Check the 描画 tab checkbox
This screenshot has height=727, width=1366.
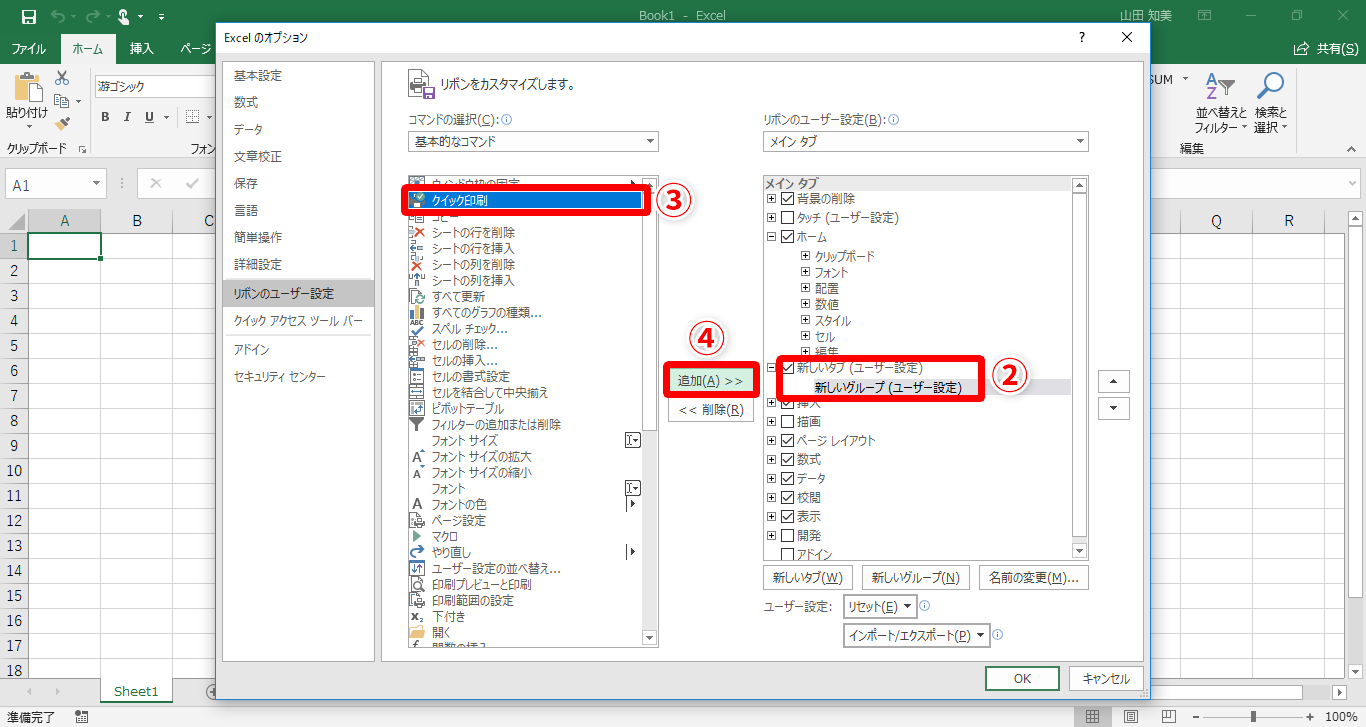(x=787, y=422)
